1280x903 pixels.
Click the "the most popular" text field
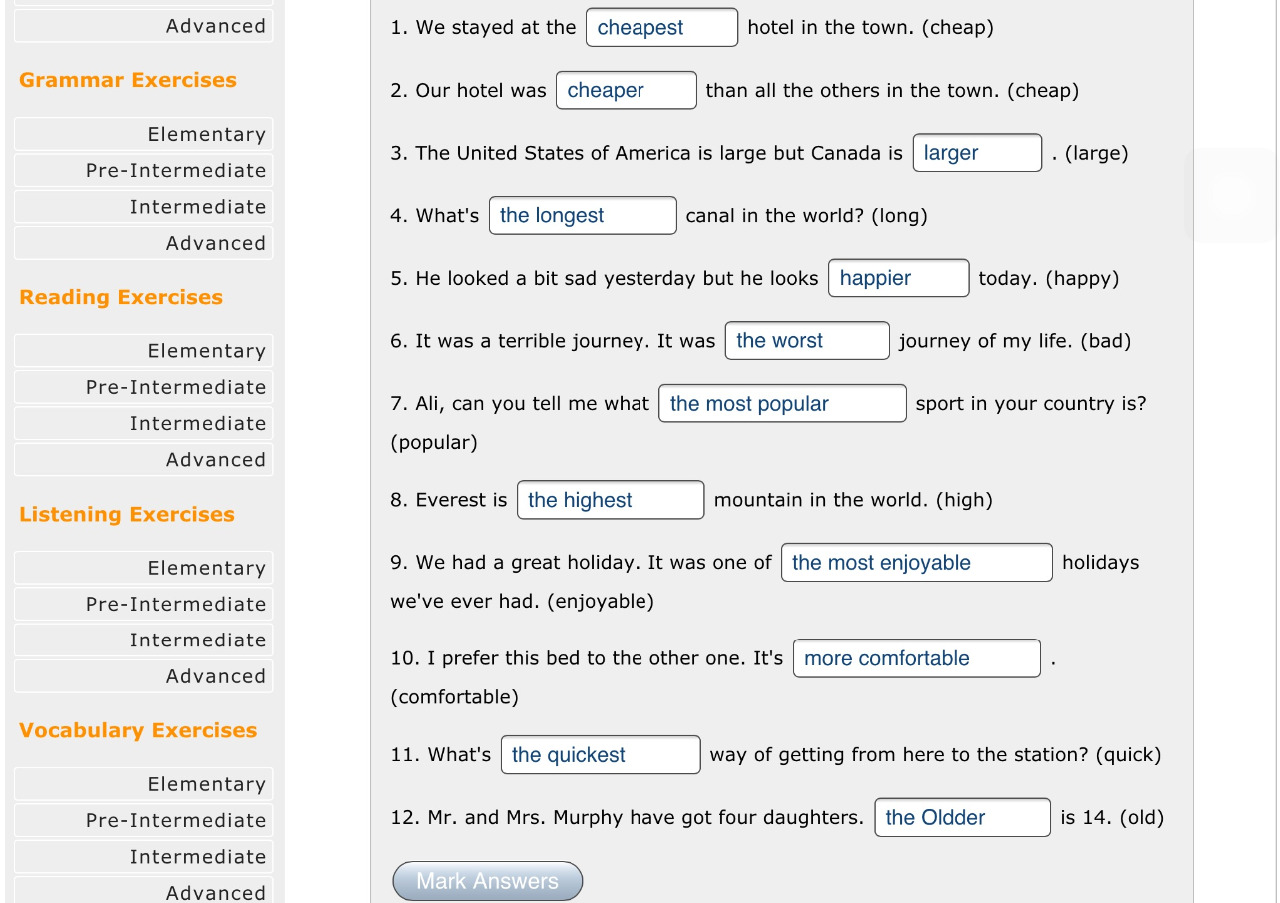pyautogui.click(x=782, y=403)
